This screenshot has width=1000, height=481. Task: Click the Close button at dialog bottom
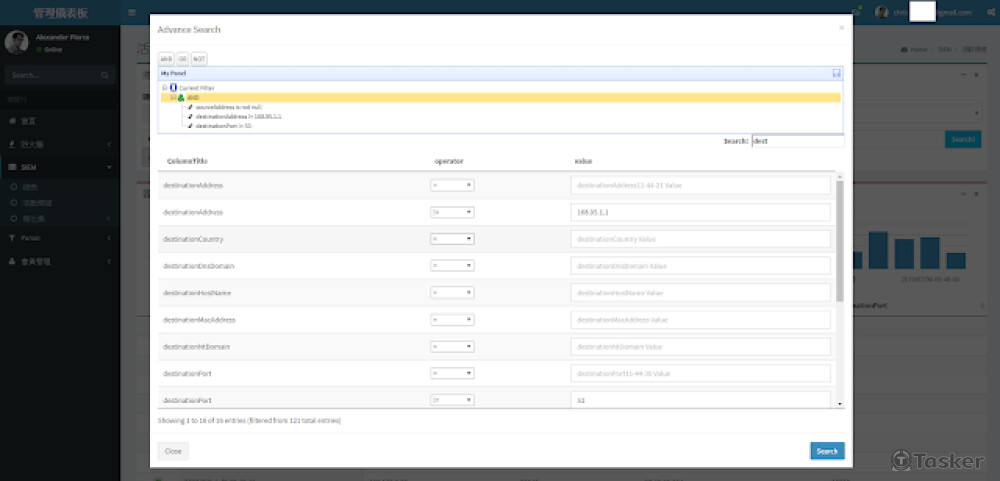(173, 451)
